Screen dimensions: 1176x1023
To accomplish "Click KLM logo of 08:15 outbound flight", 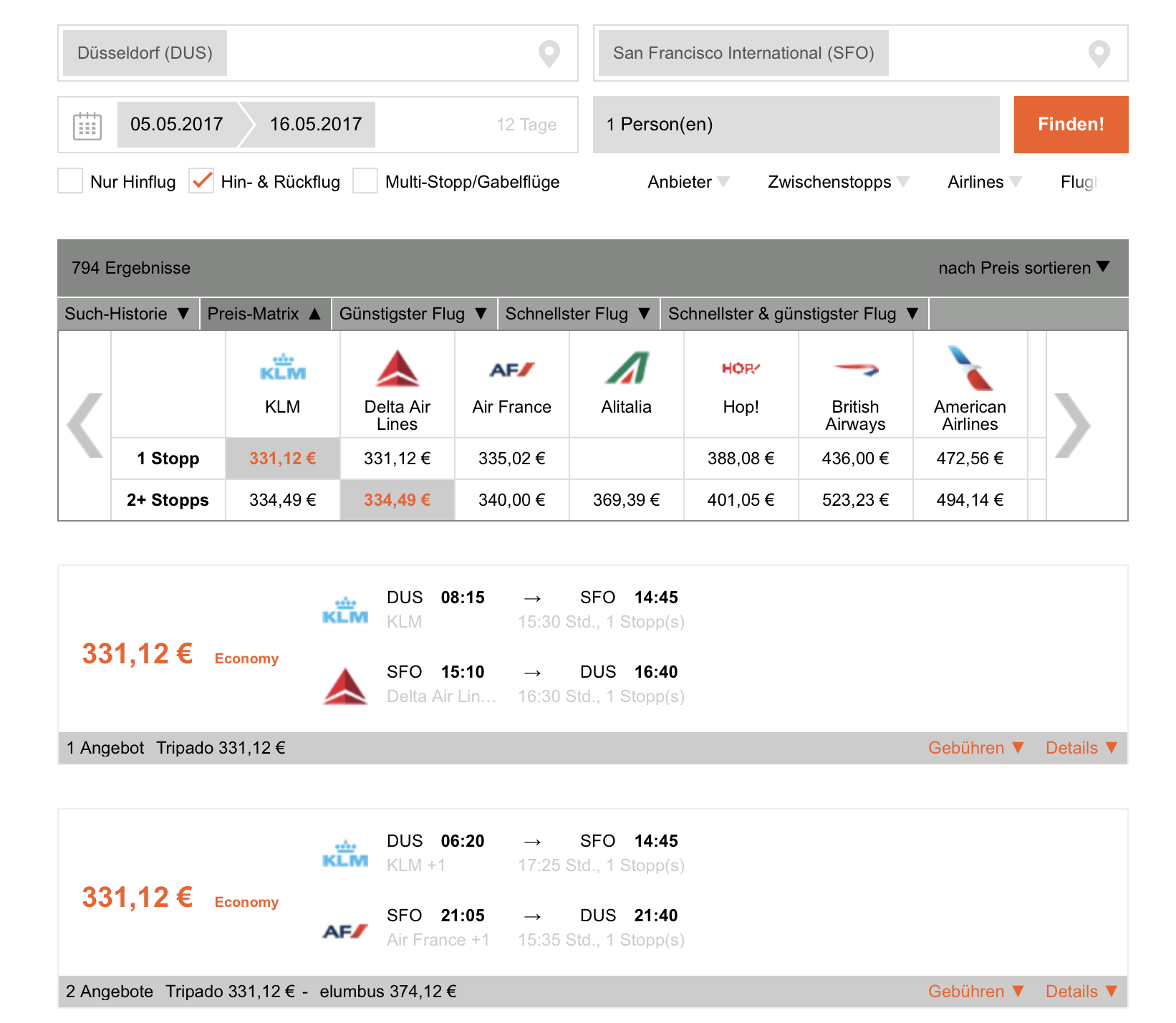I will 345,610.
